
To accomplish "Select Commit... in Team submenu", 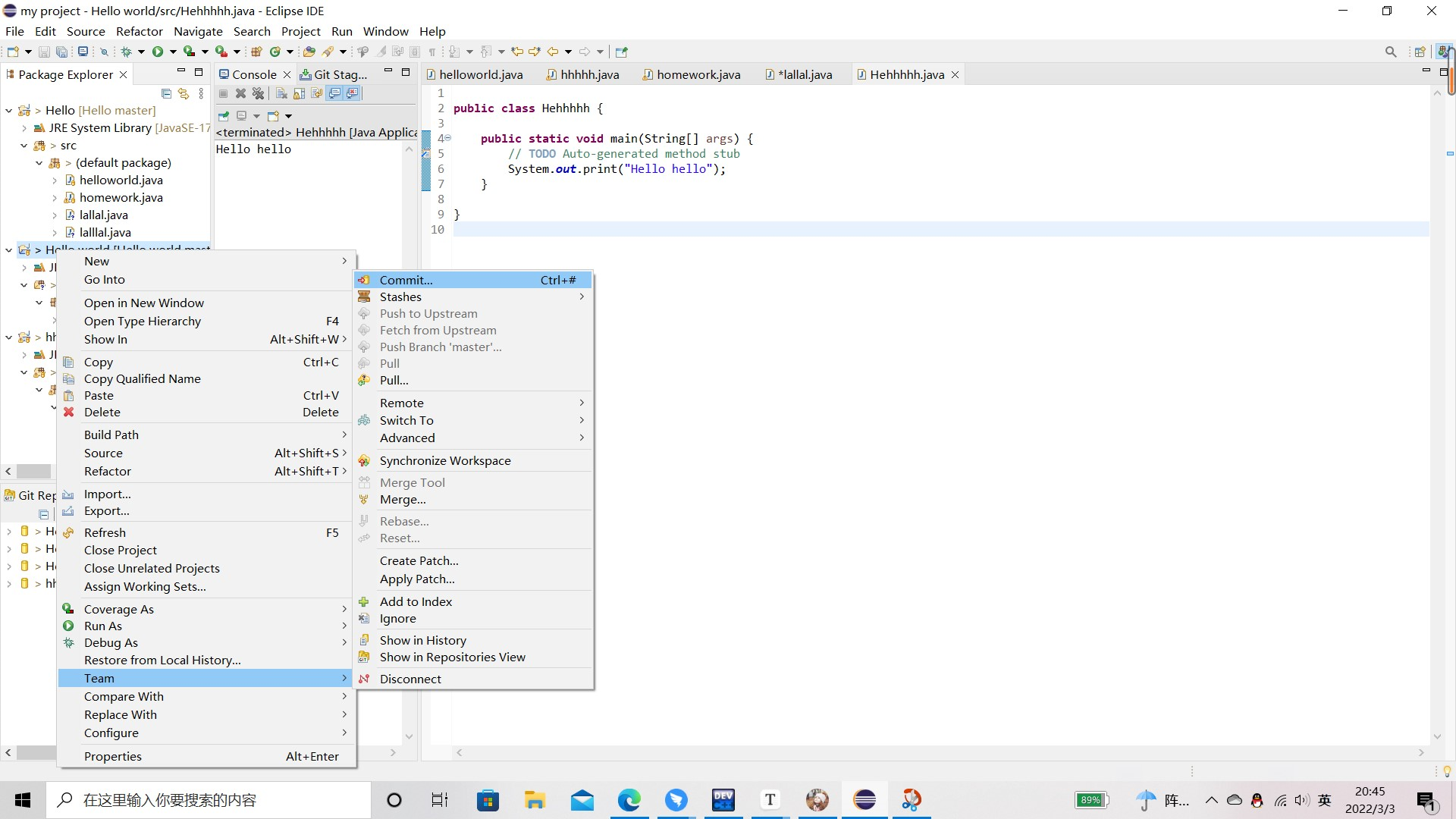I will (x=473, y=280).
